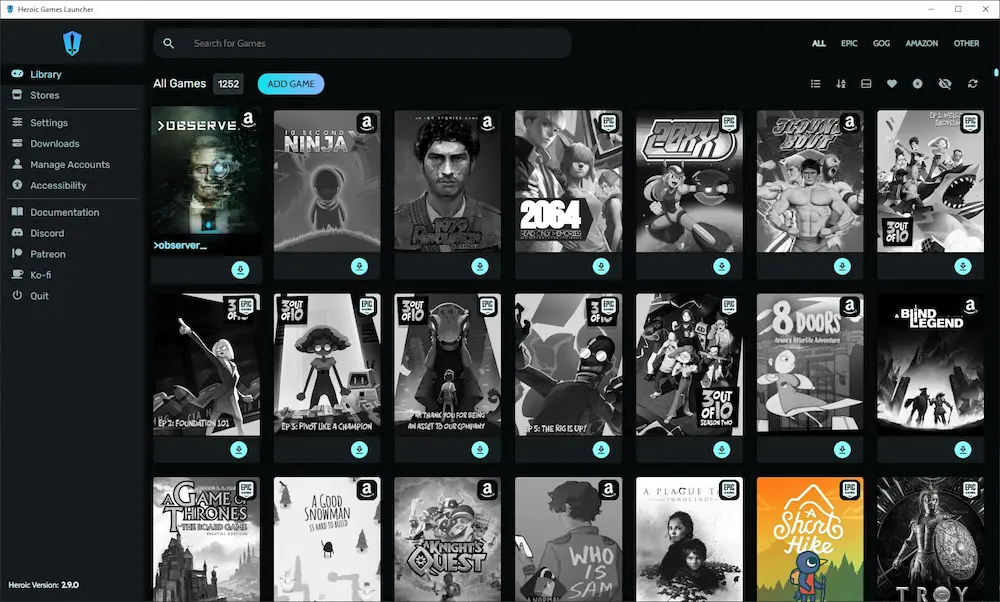This screenshot has height=602, width=1000.
Task: Switch library to list view
Action: coord(816,84)
